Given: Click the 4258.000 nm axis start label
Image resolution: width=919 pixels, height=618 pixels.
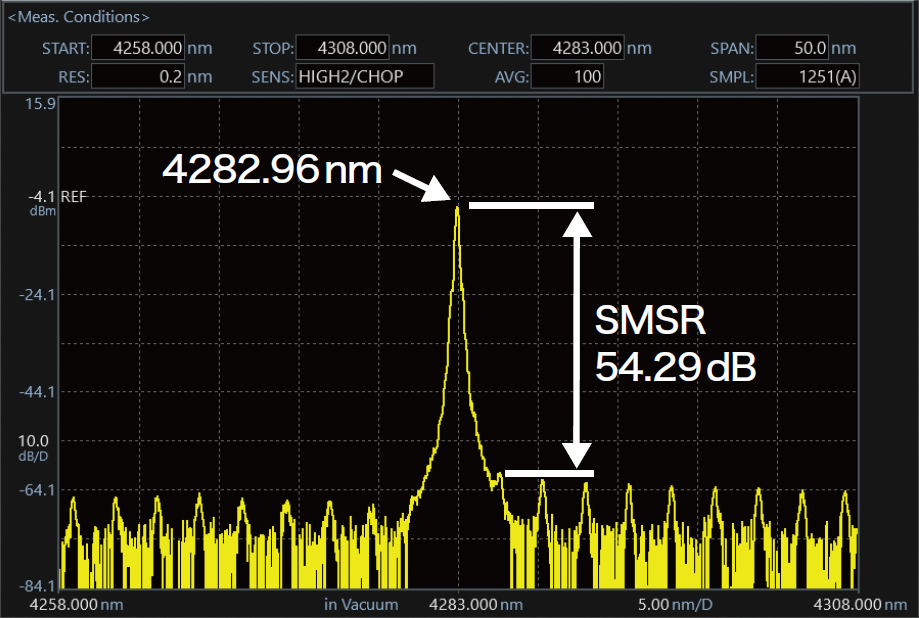Looking at the screenshot, I should pyautogui.click(x=76, y=605).
